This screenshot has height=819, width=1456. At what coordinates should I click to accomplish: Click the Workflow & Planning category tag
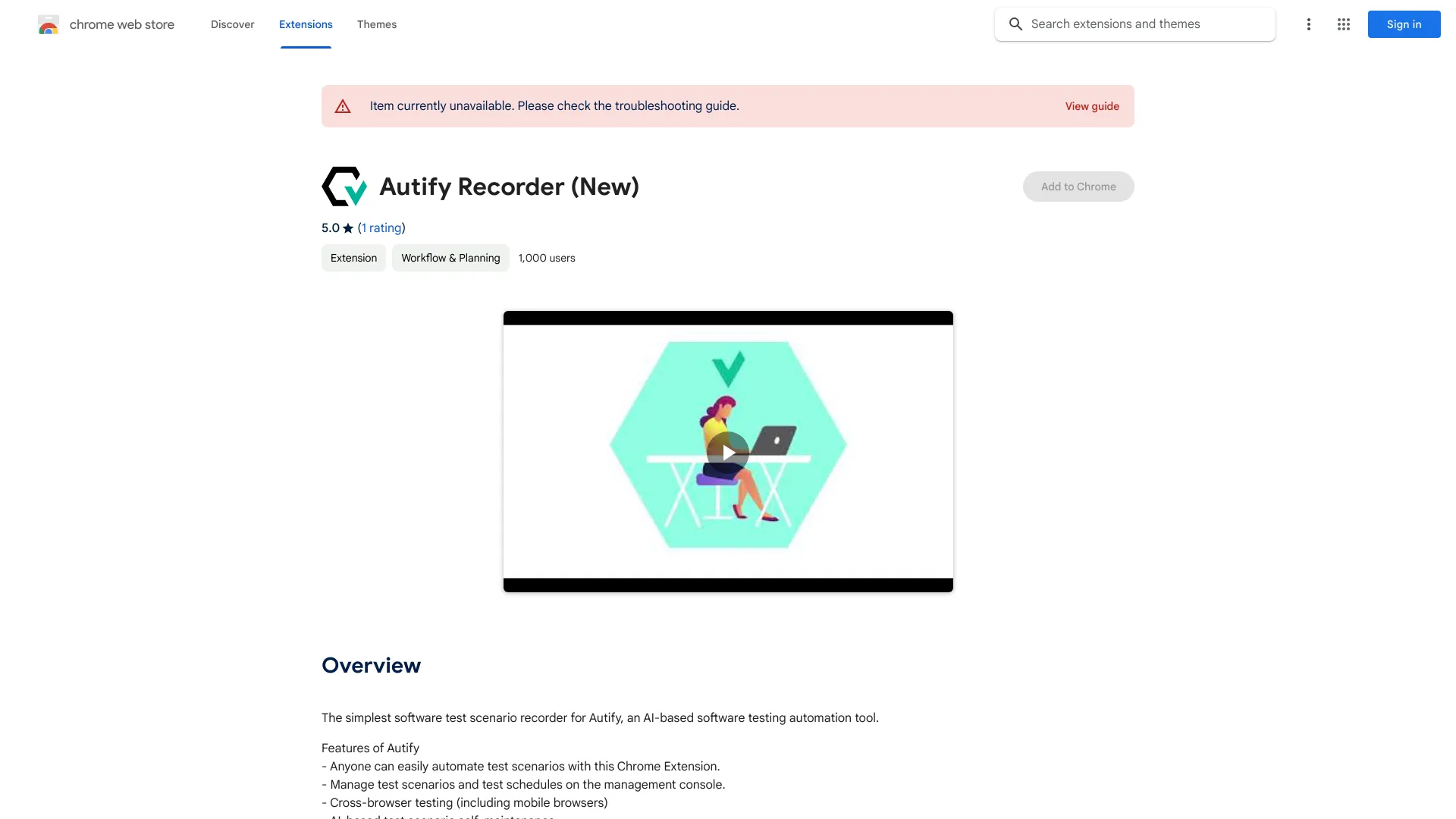pyautogui.click(x=450, y=257)
